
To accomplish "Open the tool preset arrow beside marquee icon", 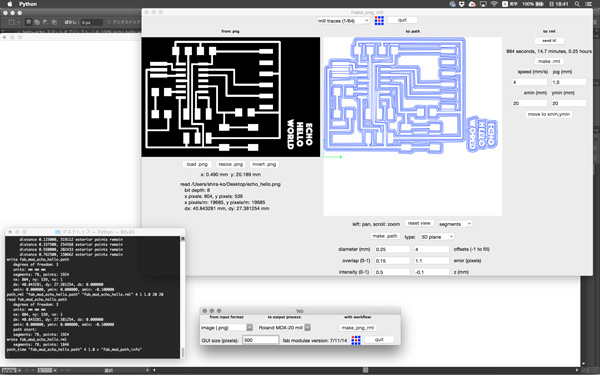I will [x=18, y=22].
